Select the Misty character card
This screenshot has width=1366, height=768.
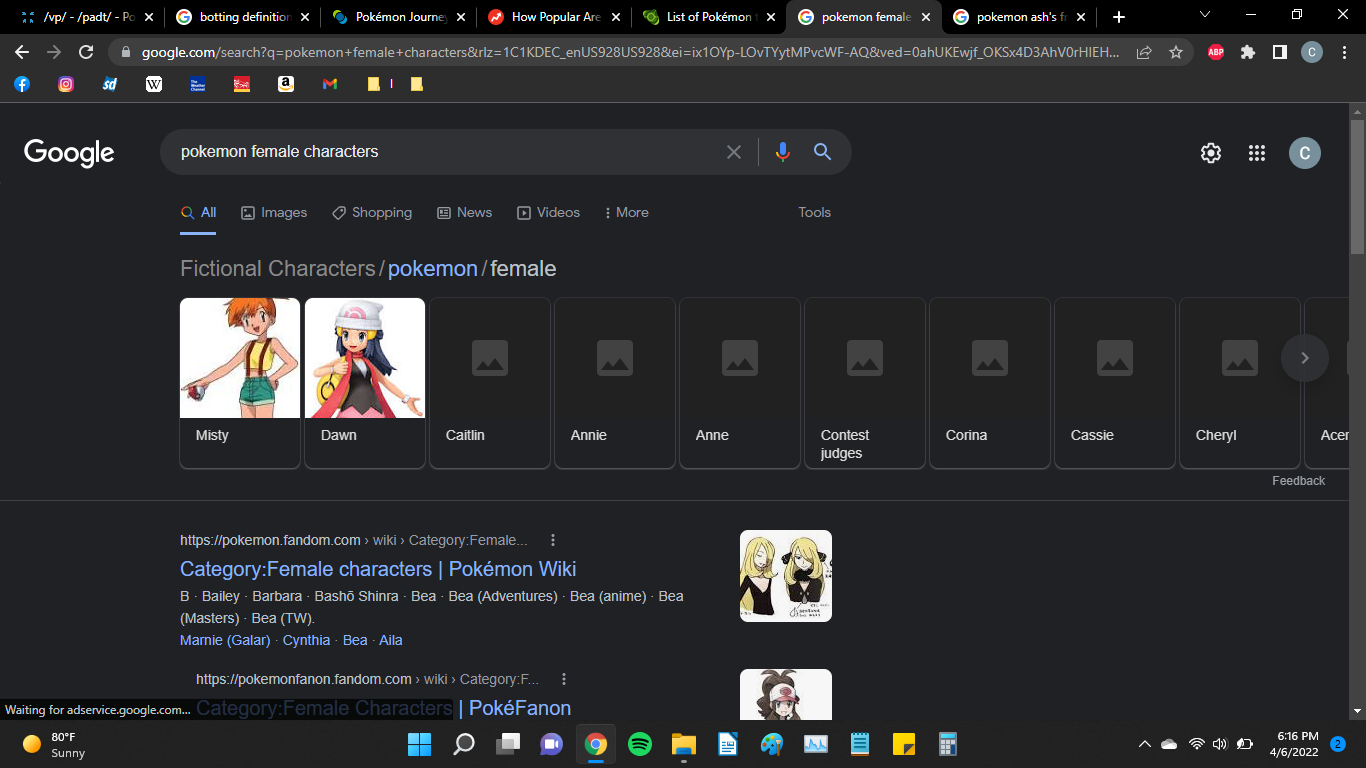pyautogui.click(x=240, y=382)
